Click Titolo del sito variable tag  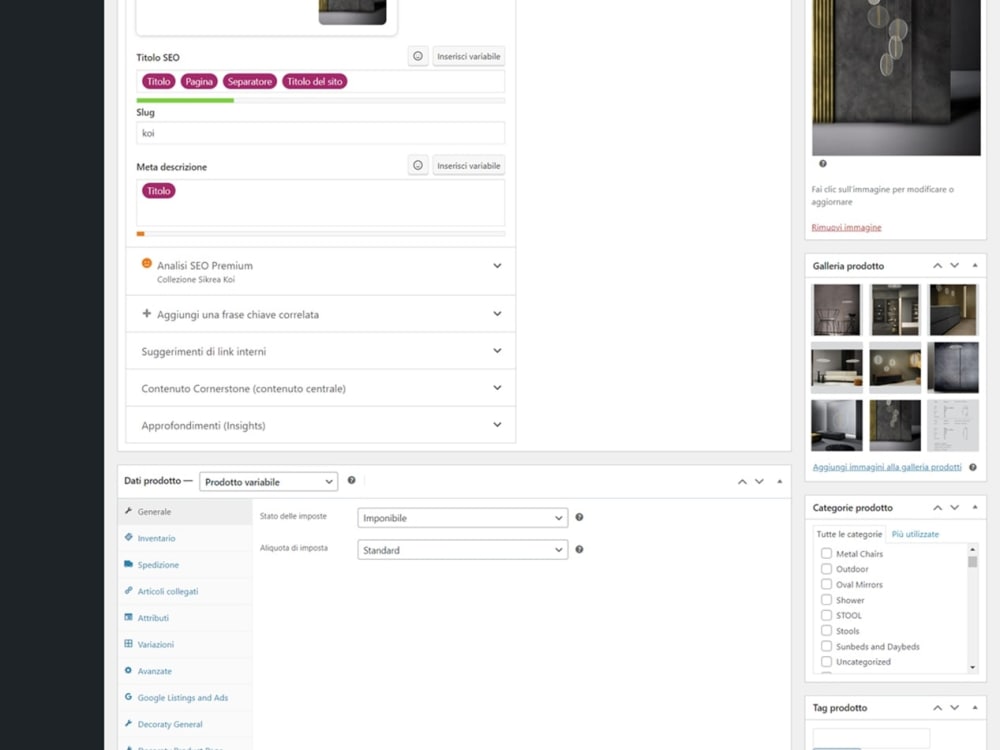314,82
